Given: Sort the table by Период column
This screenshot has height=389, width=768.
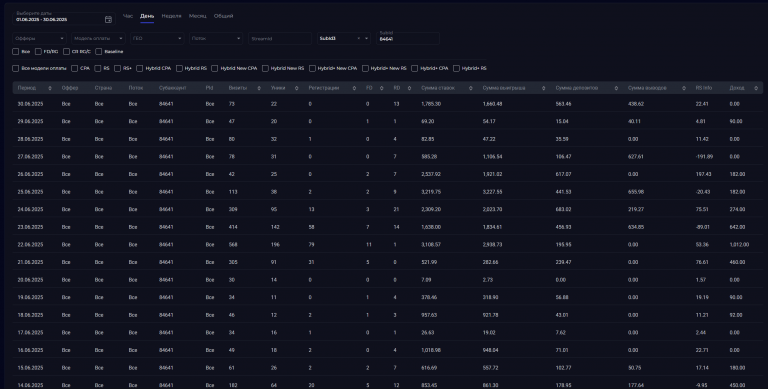Looking at the screenshot, I should click(x=50, y=88).
